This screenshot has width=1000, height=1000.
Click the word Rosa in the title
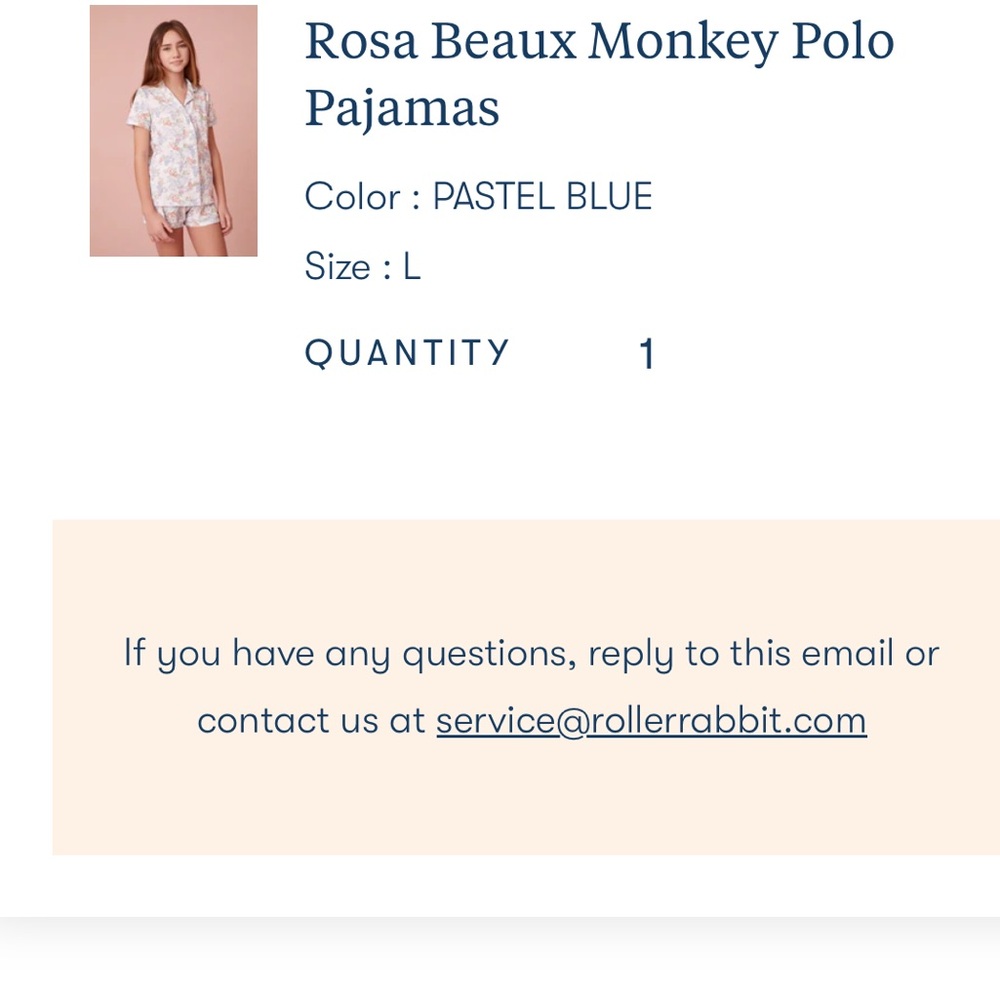coord(361,41)
